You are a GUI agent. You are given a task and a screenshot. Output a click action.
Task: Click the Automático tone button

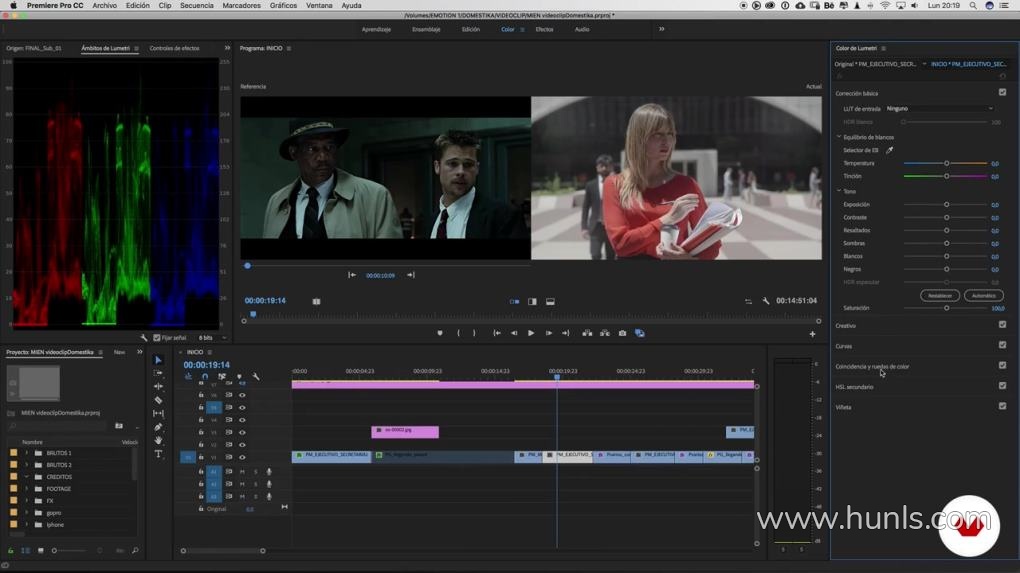(x=984, y=296)
